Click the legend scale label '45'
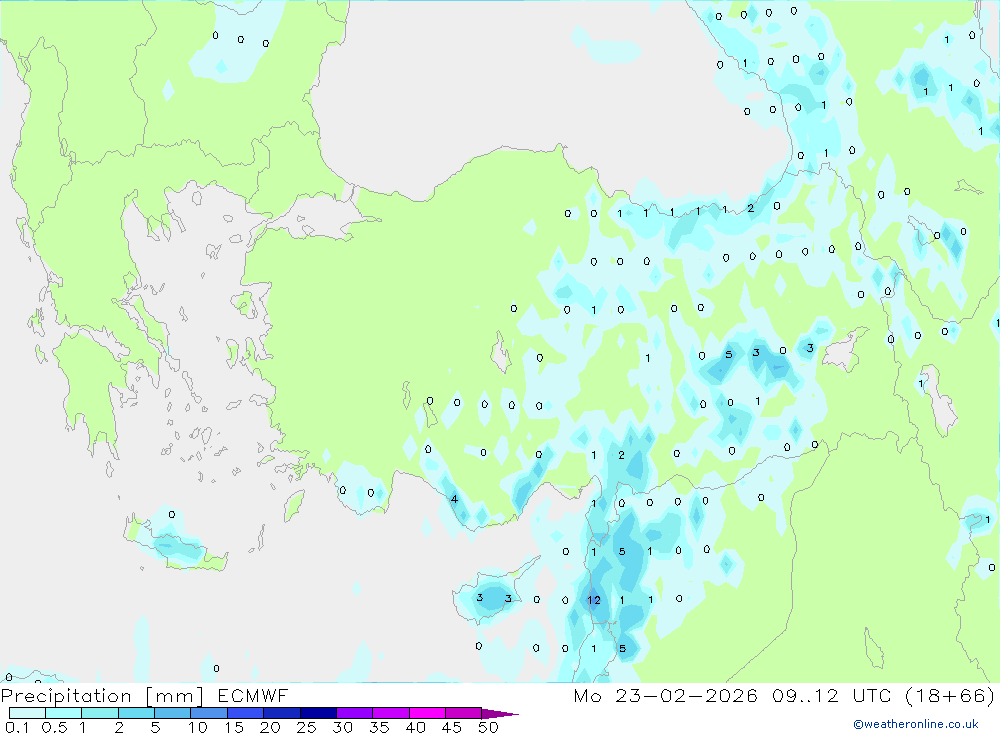Image resolution: width=1000 pixels, height=733 pixels. tap(452, 727)
